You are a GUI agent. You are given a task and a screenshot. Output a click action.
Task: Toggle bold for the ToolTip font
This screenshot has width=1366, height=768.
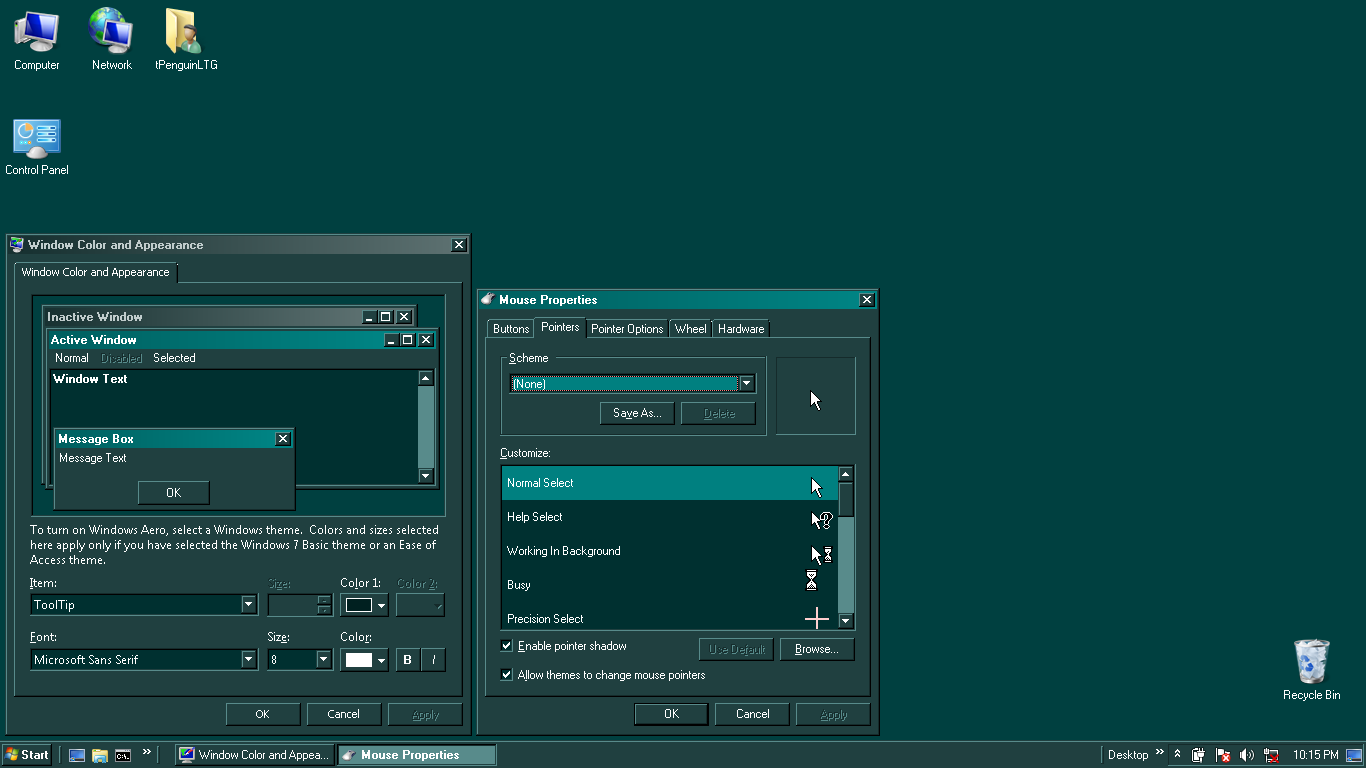tap(407, 659)
